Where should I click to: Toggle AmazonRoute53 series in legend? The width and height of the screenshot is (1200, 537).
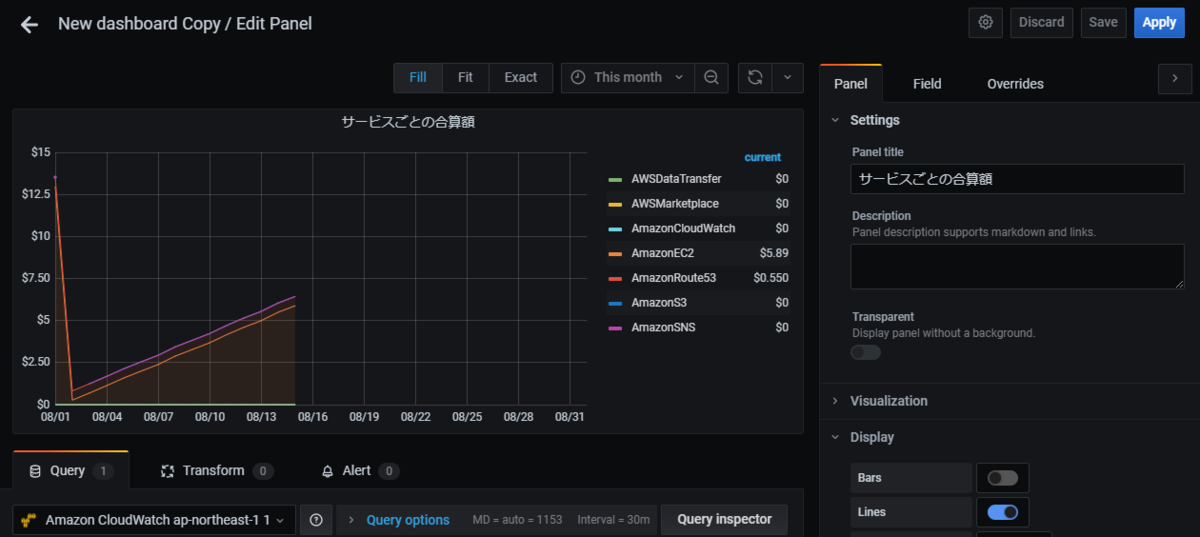pos(673,278)
